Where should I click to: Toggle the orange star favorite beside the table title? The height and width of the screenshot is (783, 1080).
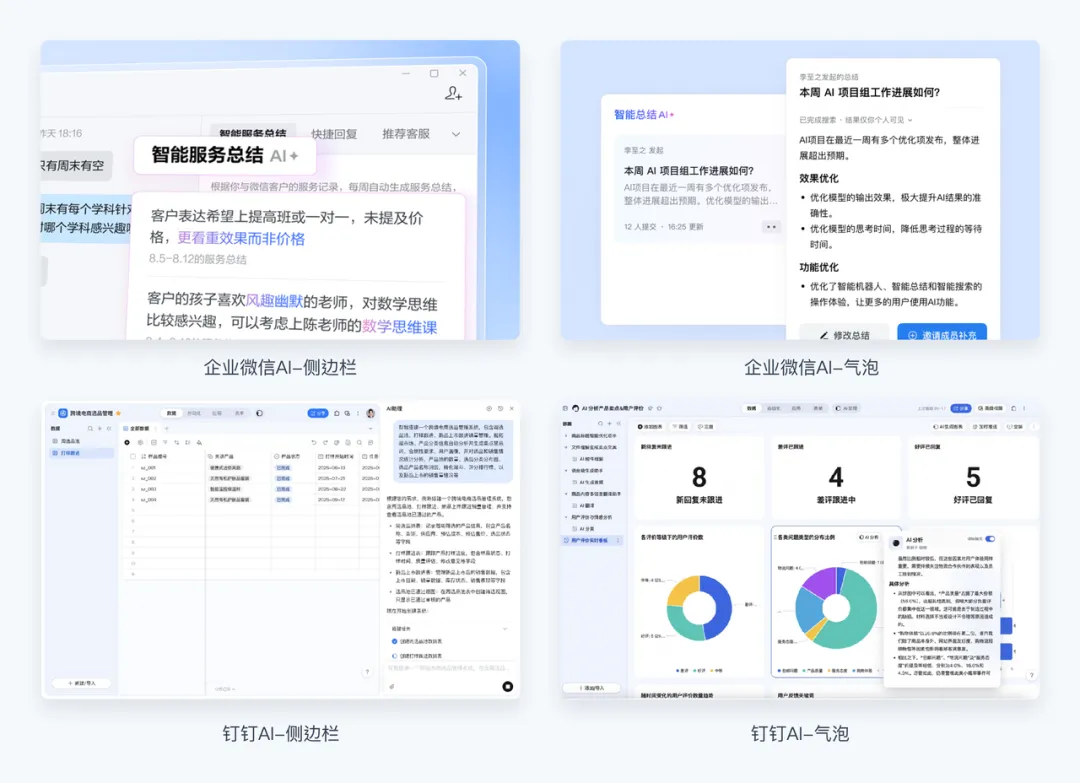pos(118,413)
